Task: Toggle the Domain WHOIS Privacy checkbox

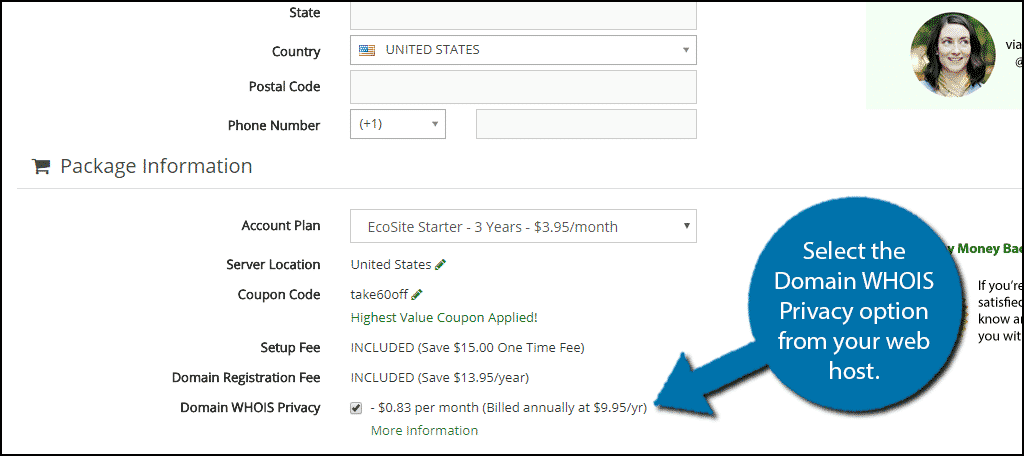Action: (356, 408)
